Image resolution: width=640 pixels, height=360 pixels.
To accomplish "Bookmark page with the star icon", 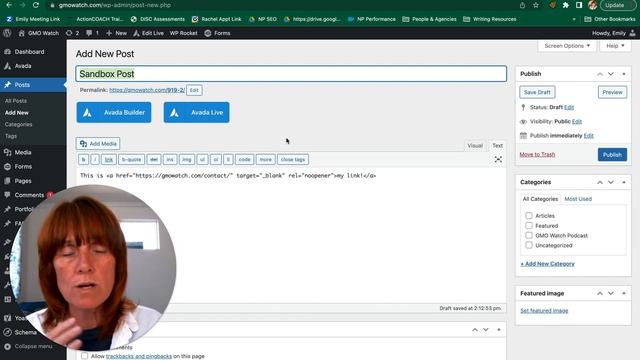I will pos(536,5).
